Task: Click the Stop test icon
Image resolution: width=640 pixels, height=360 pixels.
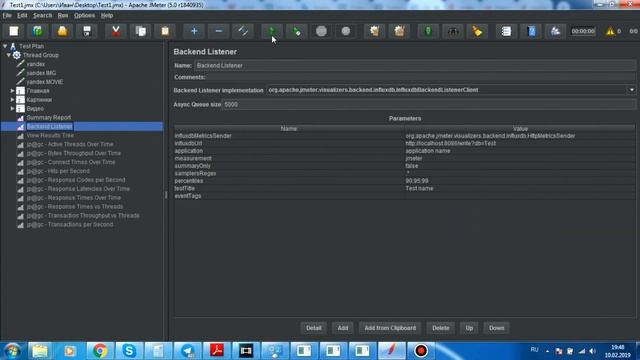Action: [x=321, y=31]
